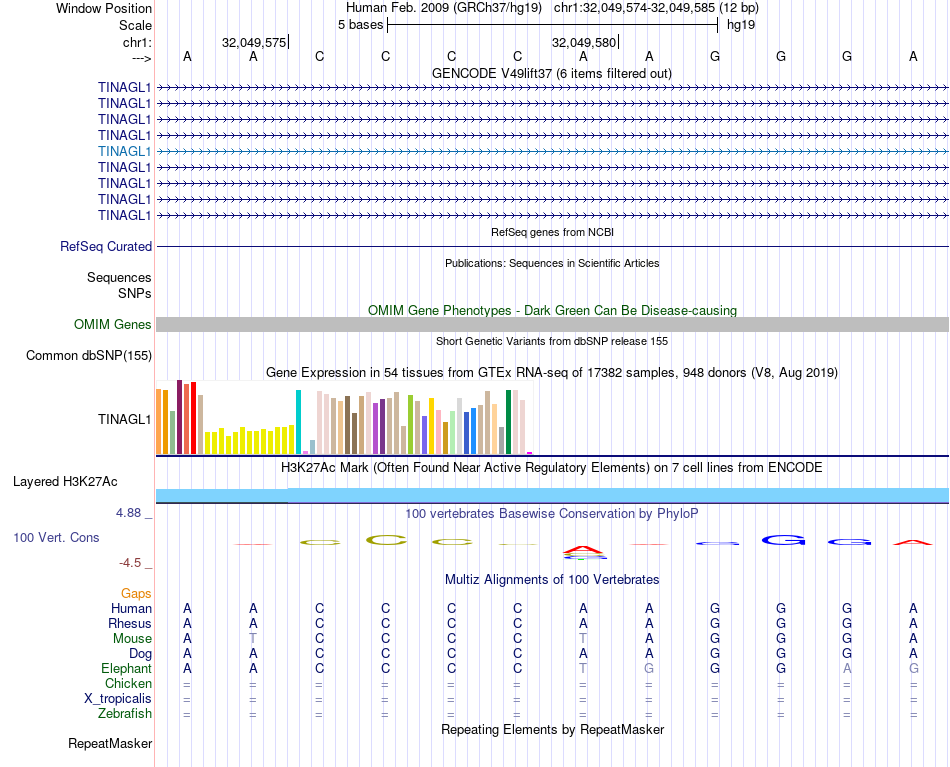
Task: Open the Common dbSNP(155) track label
Action: pyautogui.click(x=89, y=356)
